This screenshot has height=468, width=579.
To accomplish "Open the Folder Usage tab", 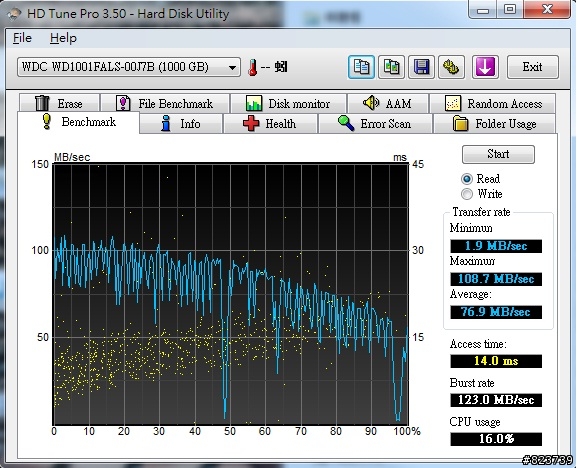I will [494, 123].
